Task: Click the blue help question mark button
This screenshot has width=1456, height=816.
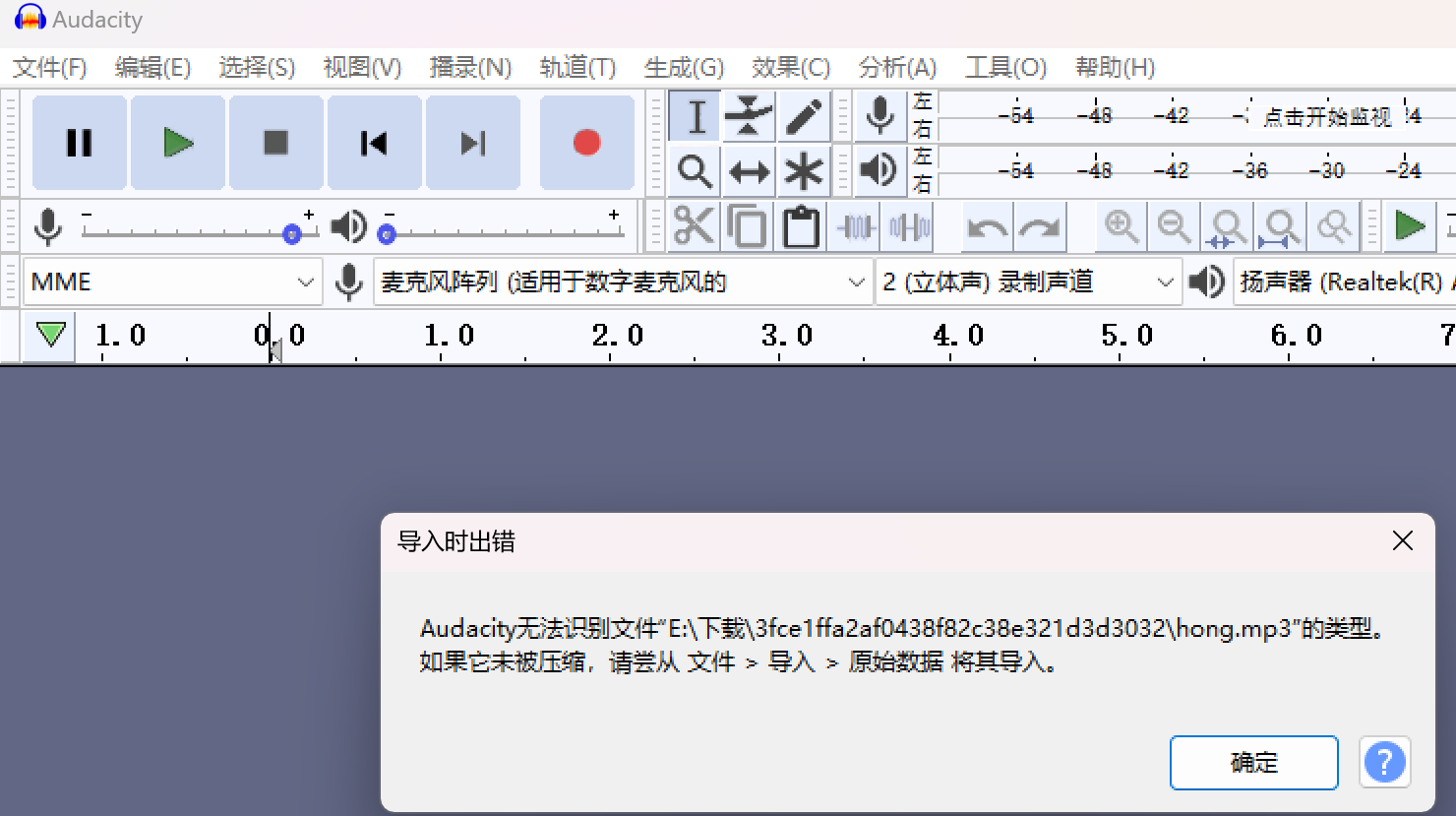Action: [1385, 763]
